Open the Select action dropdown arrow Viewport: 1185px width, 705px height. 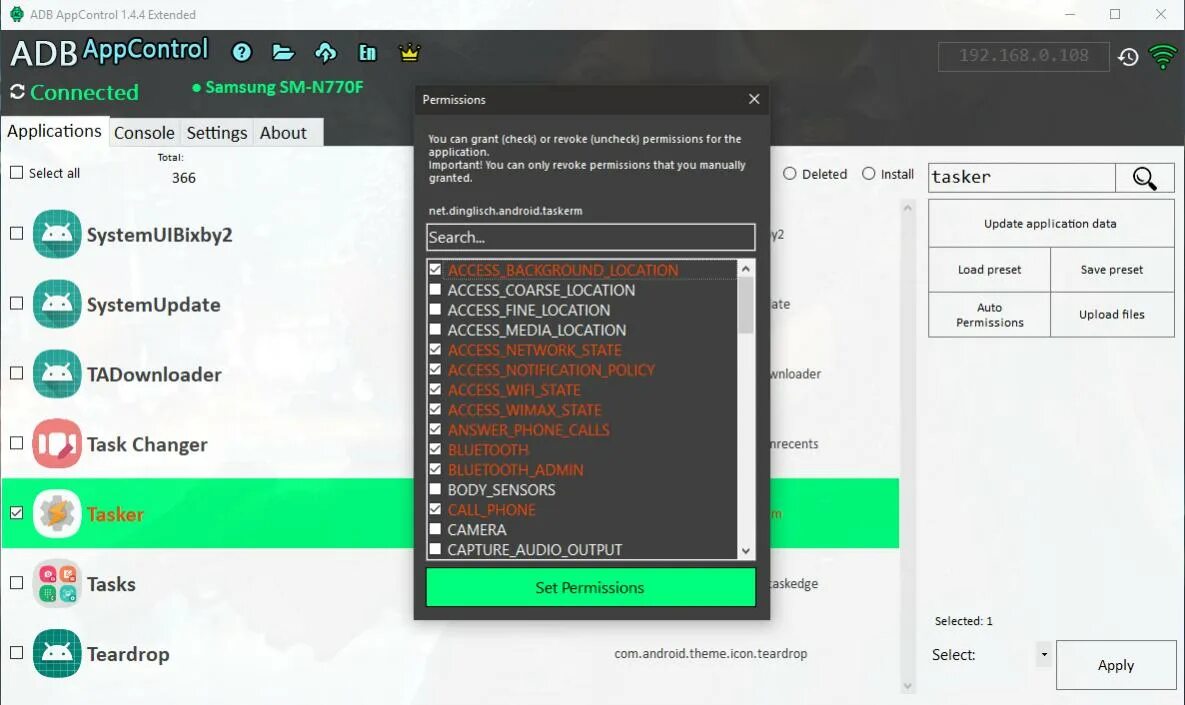[x=1044, y=654]
